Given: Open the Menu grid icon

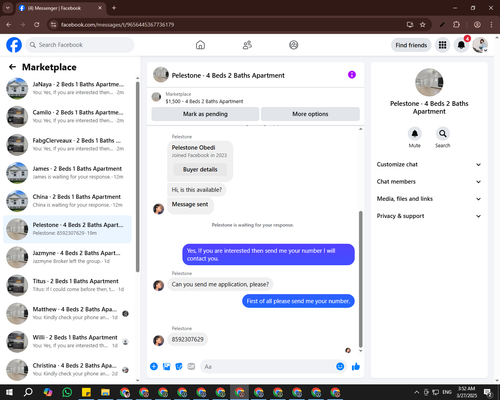Looking at the screenshot, I should point(442,45).
